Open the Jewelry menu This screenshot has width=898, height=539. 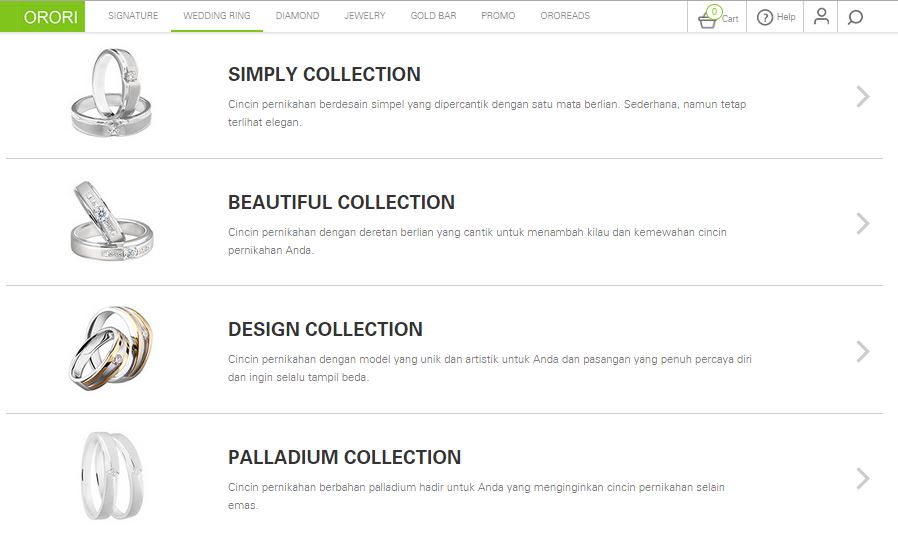pyautogui.click(x=365, y=16)
